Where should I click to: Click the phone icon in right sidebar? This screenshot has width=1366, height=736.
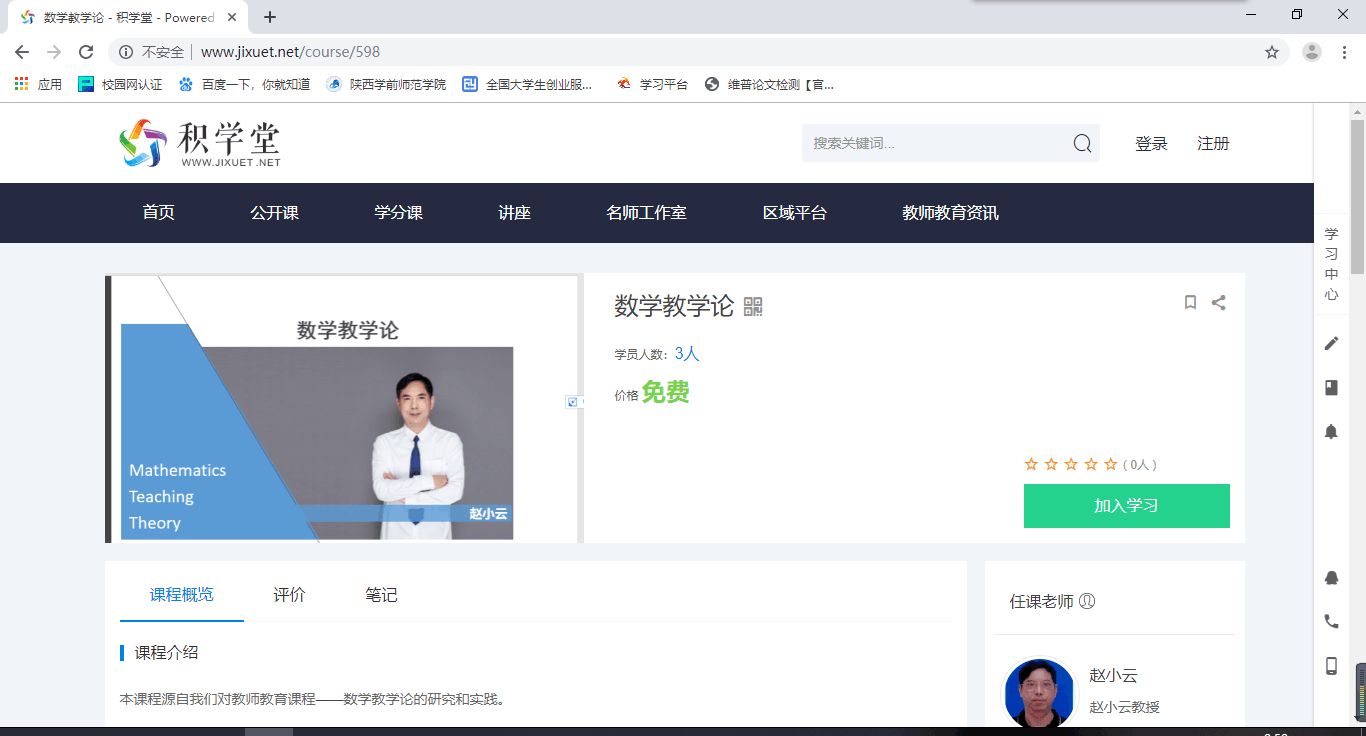[1331, 621]
